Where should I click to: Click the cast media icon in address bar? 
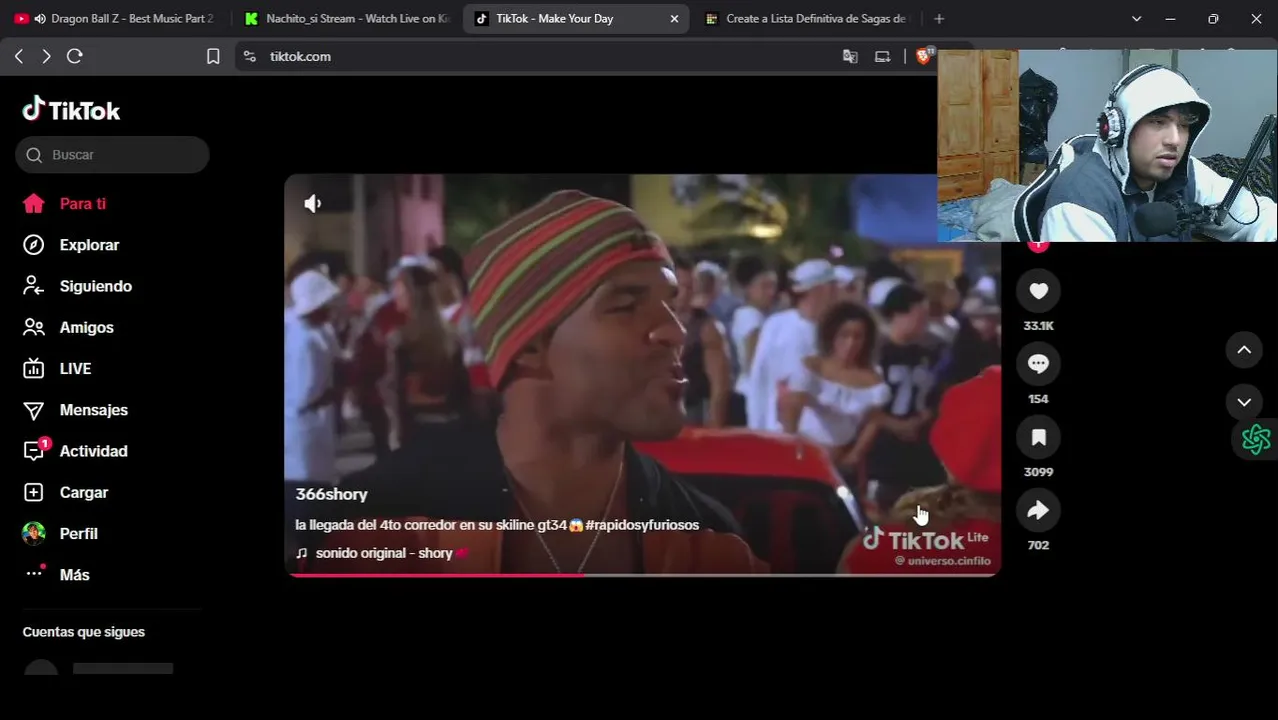tap(882, 57)
